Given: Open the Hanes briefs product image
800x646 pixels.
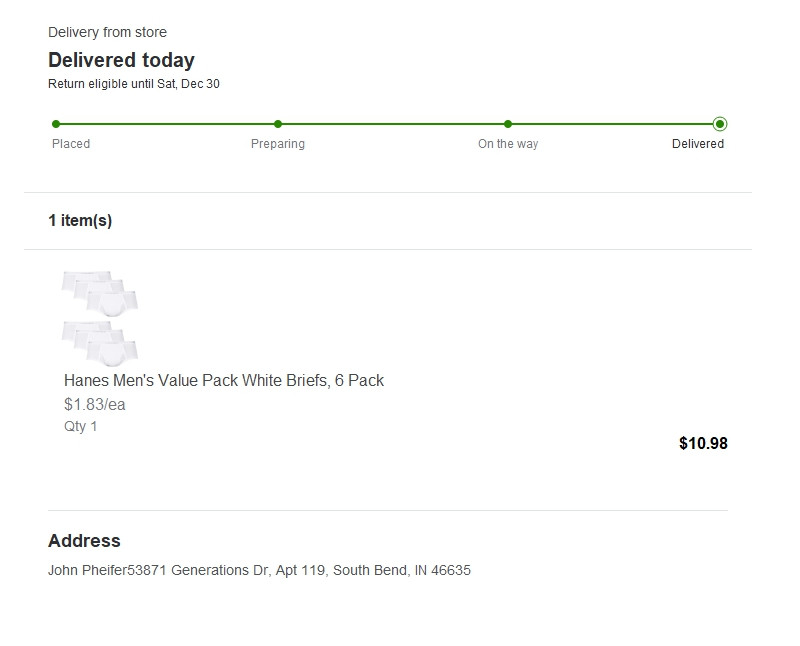Looking at the screenshot, I should [100, 318].
